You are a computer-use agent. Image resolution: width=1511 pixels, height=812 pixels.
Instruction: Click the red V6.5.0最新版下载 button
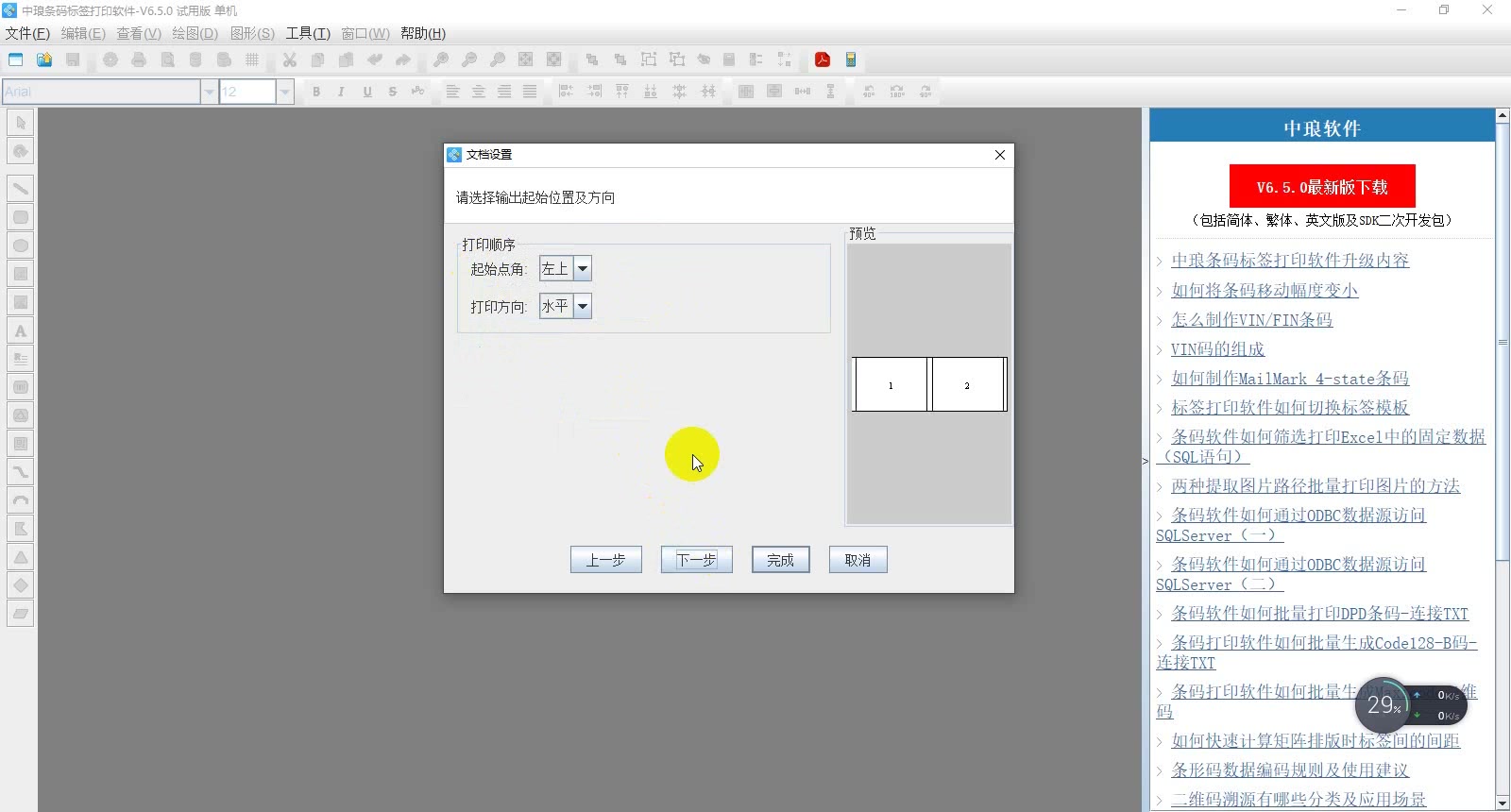coord(1322,186)
